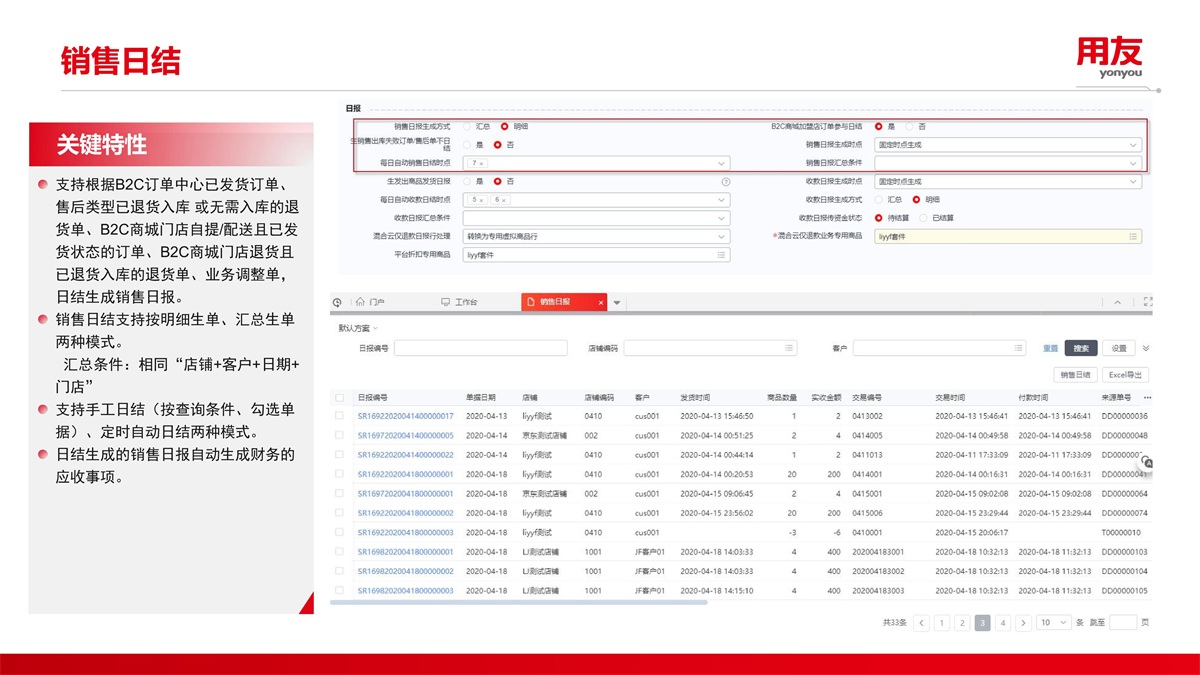This screenshot has width=1200, height=675.
Task: Open the 混合云仅退款日报行处理 dropdown
Action: [721, 237]
